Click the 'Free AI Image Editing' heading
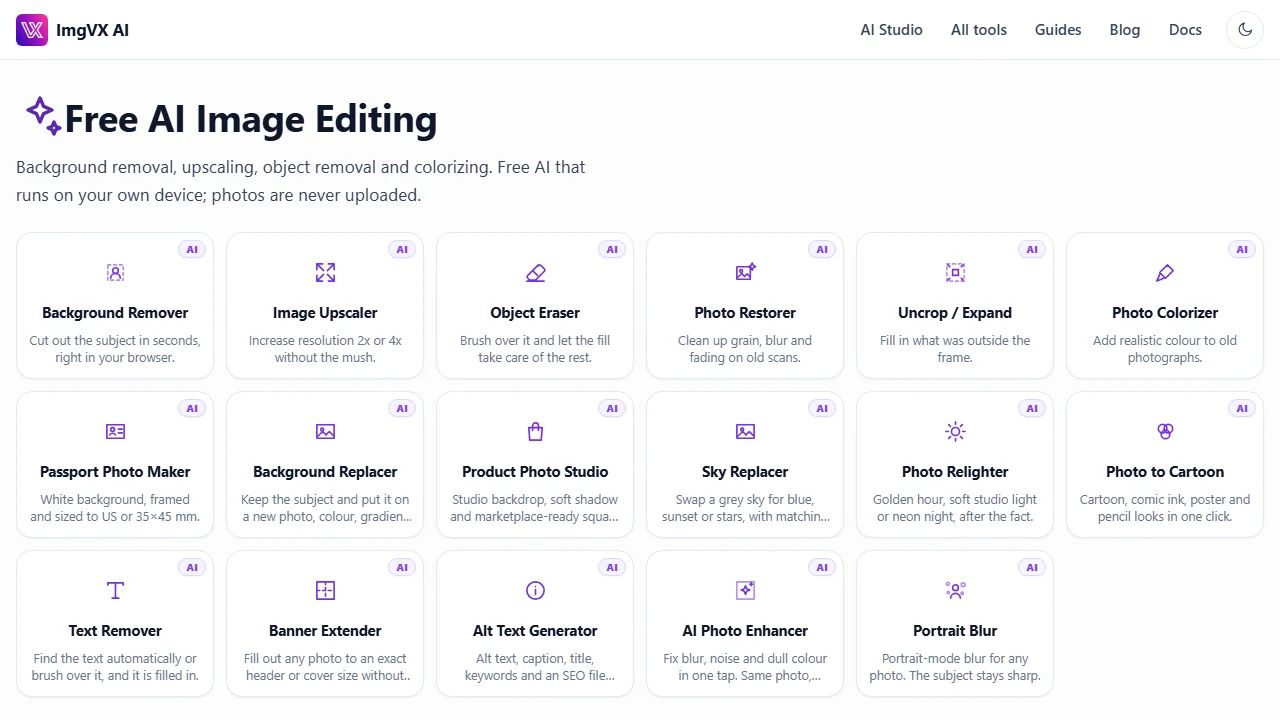 [x=251, y=119]
